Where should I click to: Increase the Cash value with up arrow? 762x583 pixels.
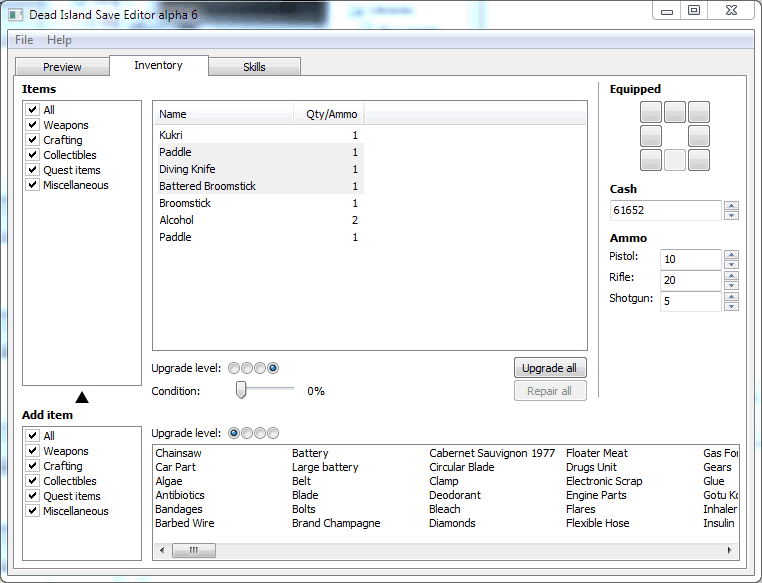coord(731,206)
